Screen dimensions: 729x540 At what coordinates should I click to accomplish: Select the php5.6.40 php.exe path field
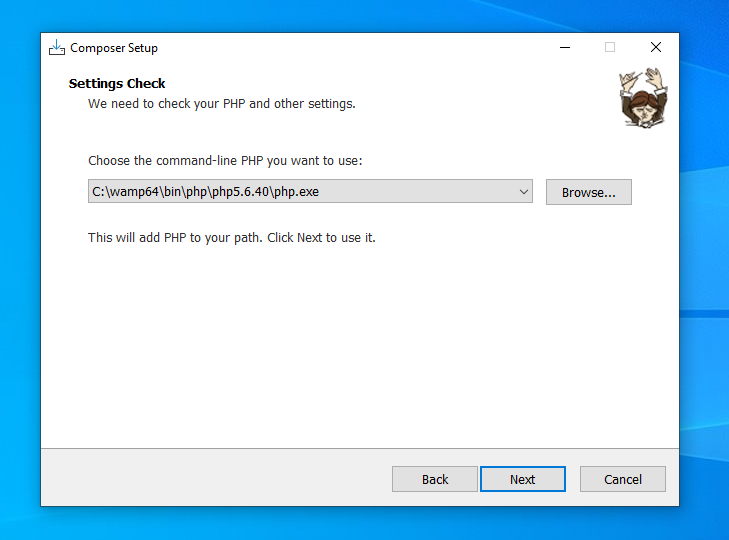coord(300,192)
